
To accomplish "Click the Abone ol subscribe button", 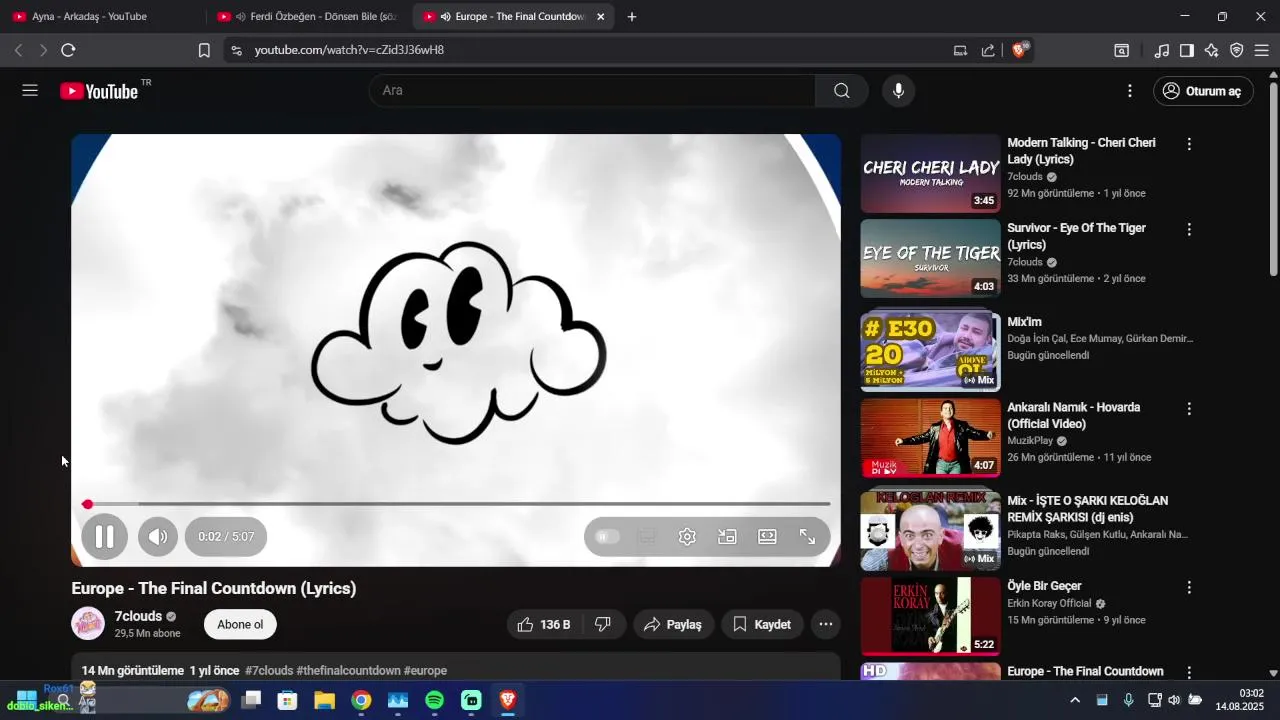I will pos(240,625).
